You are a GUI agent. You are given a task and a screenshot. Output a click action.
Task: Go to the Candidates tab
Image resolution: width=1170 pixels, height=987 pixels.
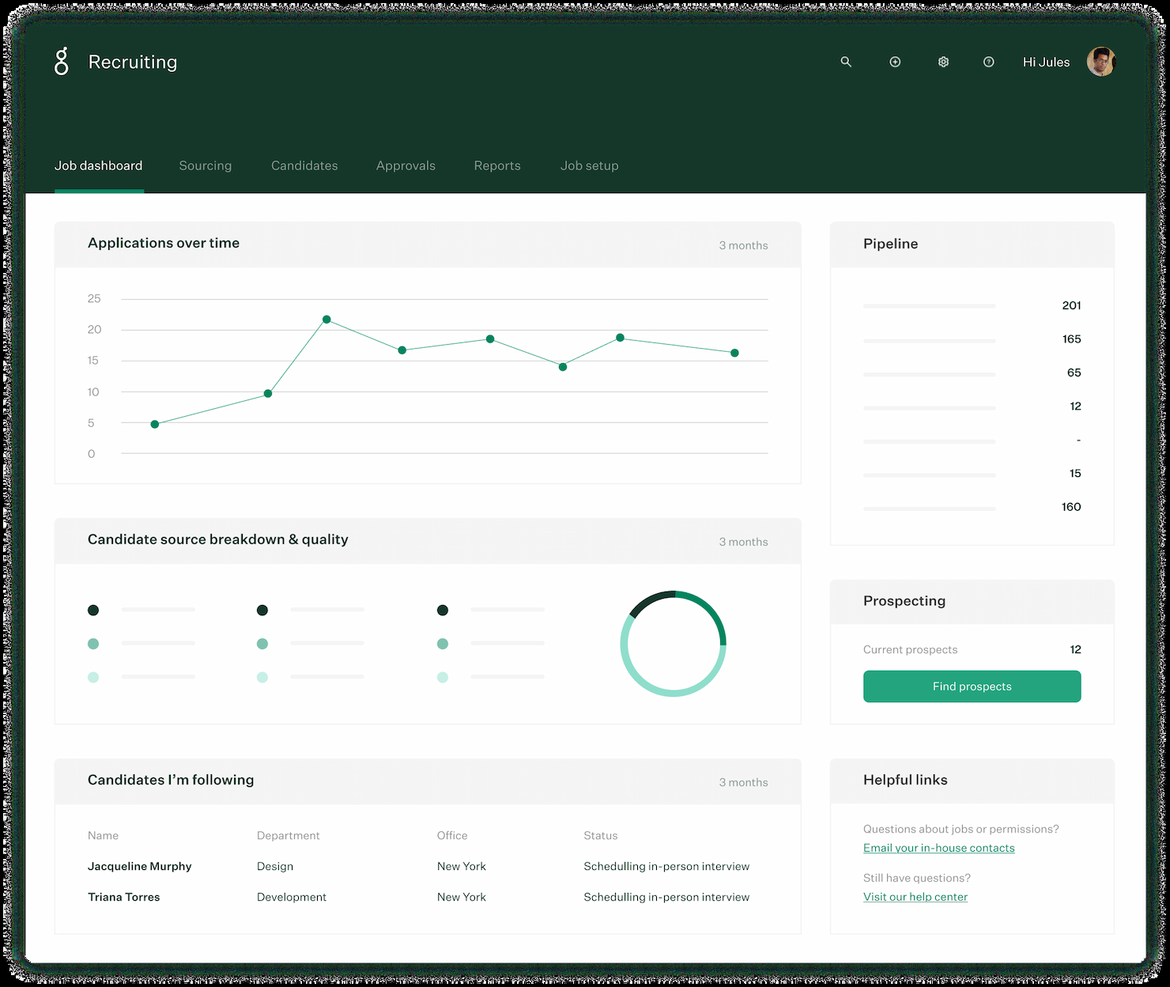click(x=304, y=166)
